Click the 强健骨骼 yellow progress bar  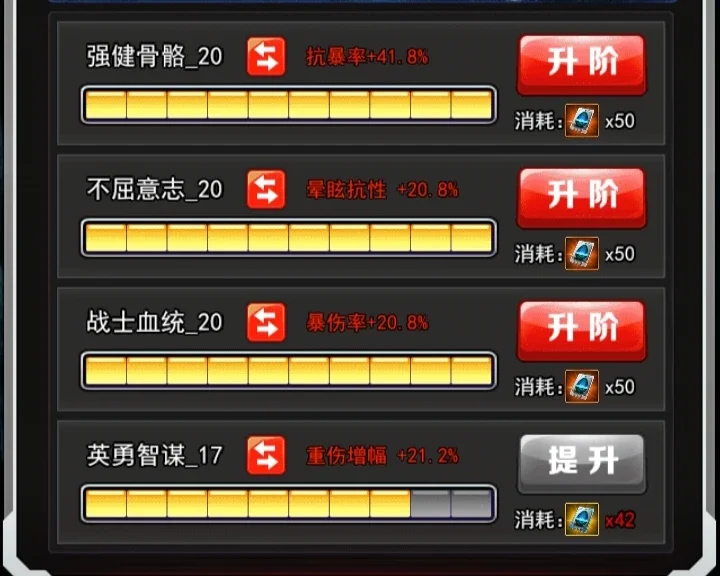[288, 104]
